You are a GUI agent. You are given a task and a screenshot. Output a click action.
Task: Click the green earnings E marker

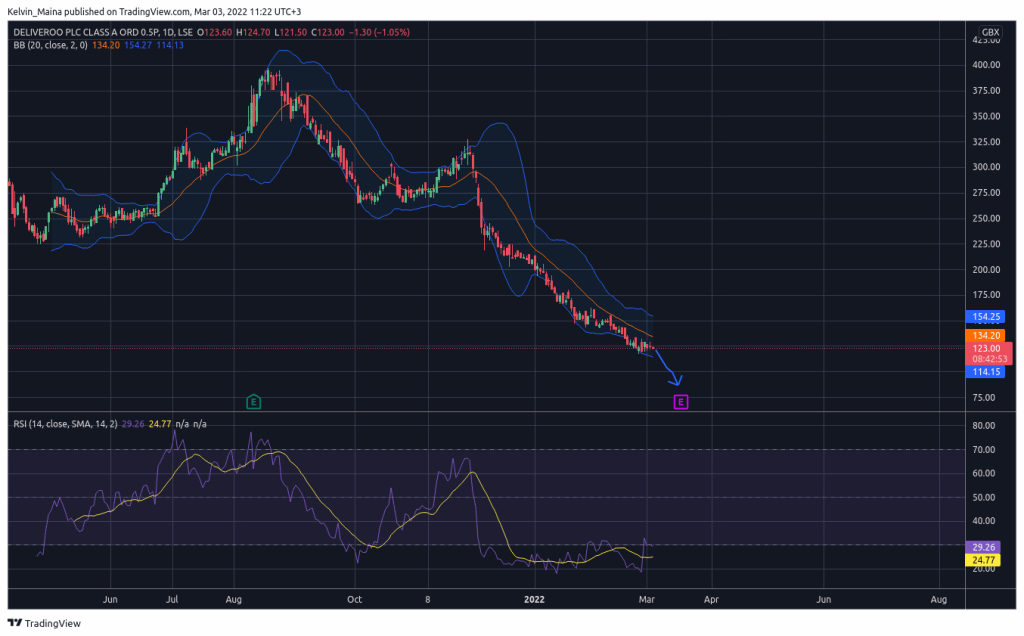pyautogui.click(x=253, y=402)
